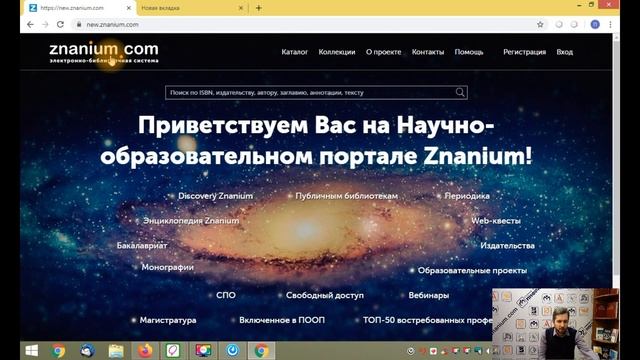This screenshot has height=360, width=640.
Task: Close the new.znanium.com tab
Action: [x=129, y=8]
